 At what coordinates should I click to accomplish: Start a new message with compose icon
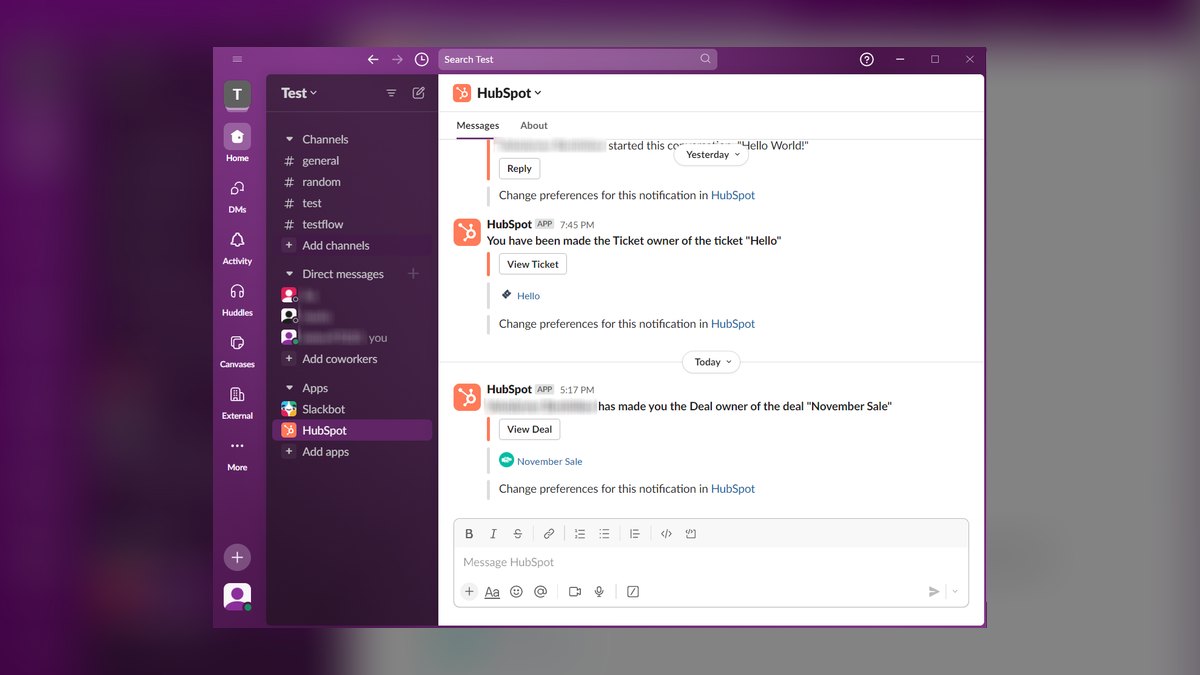click(x=419, y=93)
